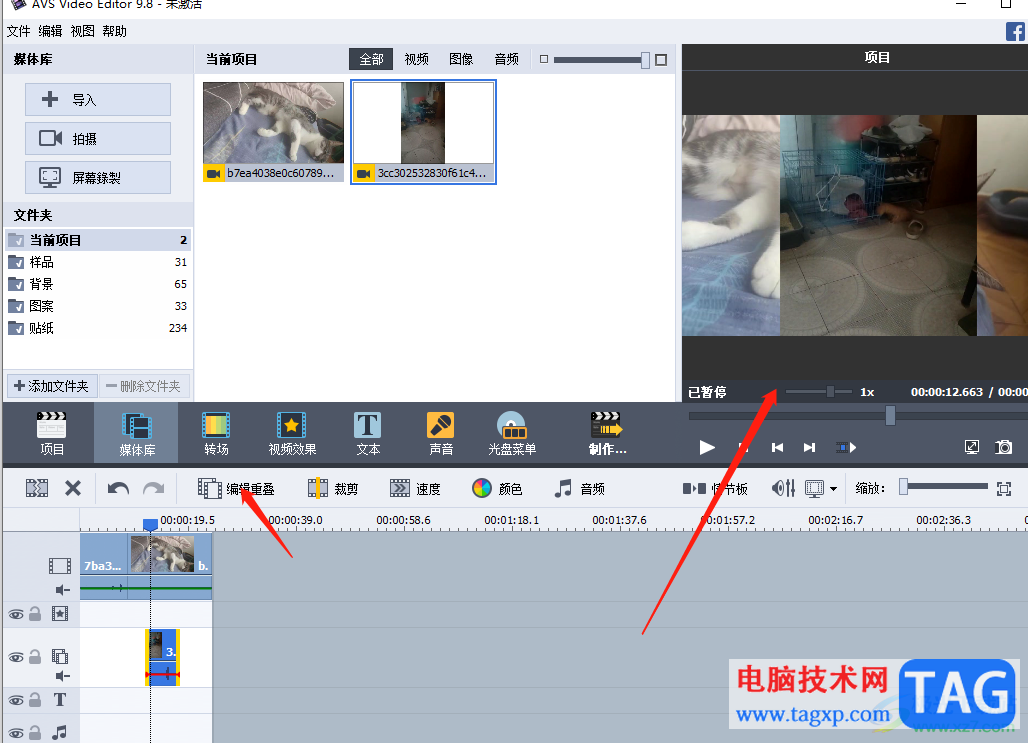
Task: Select the 视频 filter tab
Action: 416,59
